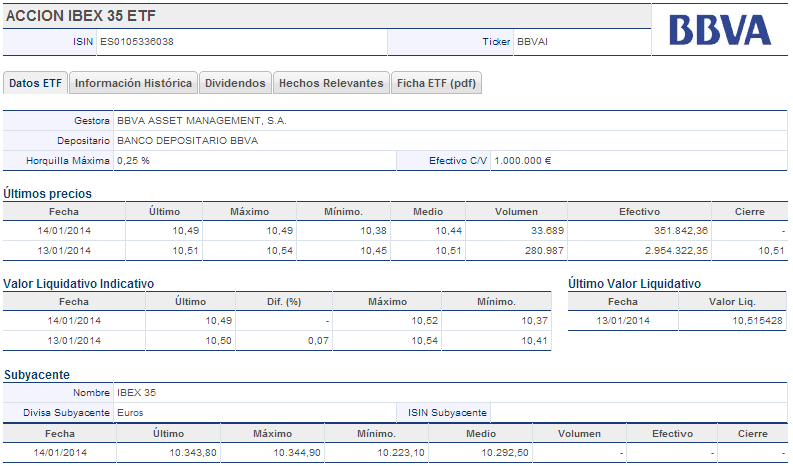Click the indicative máximo value 10,52

click(424, 321)
